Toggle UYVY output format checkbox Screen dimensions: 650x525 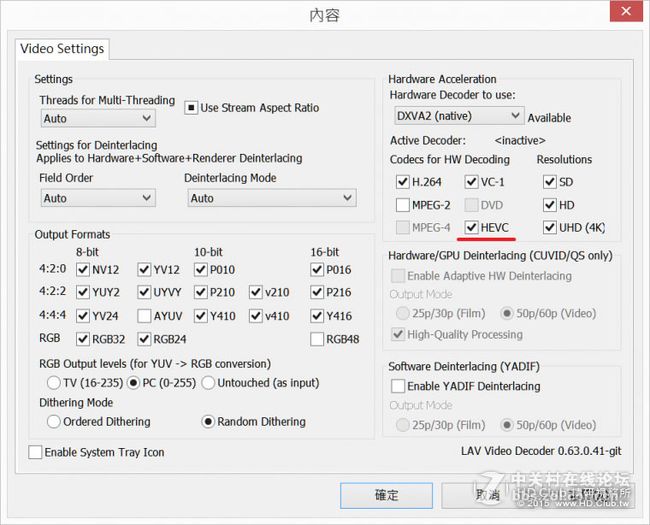coord(144,292)
